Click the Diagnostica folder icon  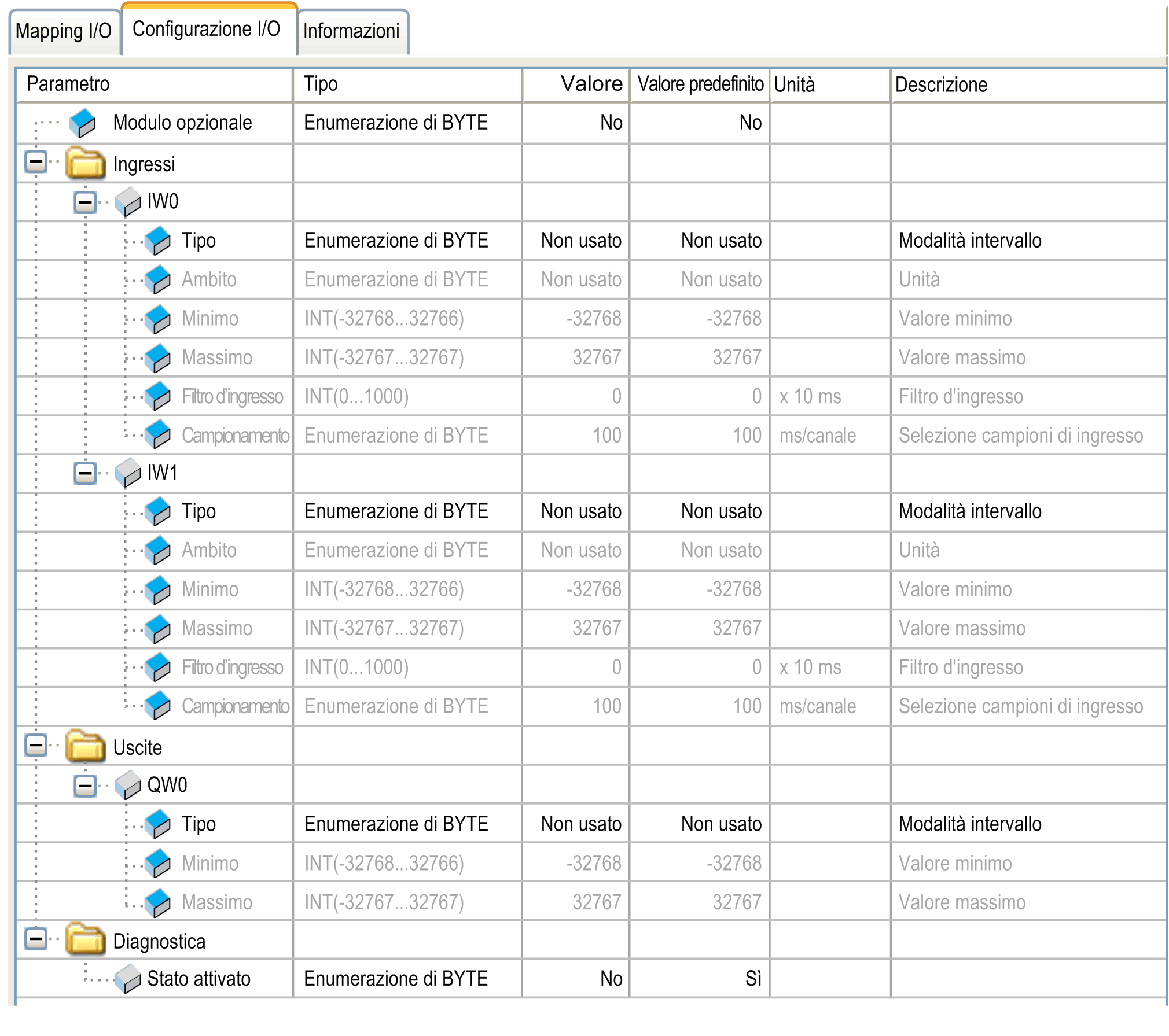(x=85, y=940)
